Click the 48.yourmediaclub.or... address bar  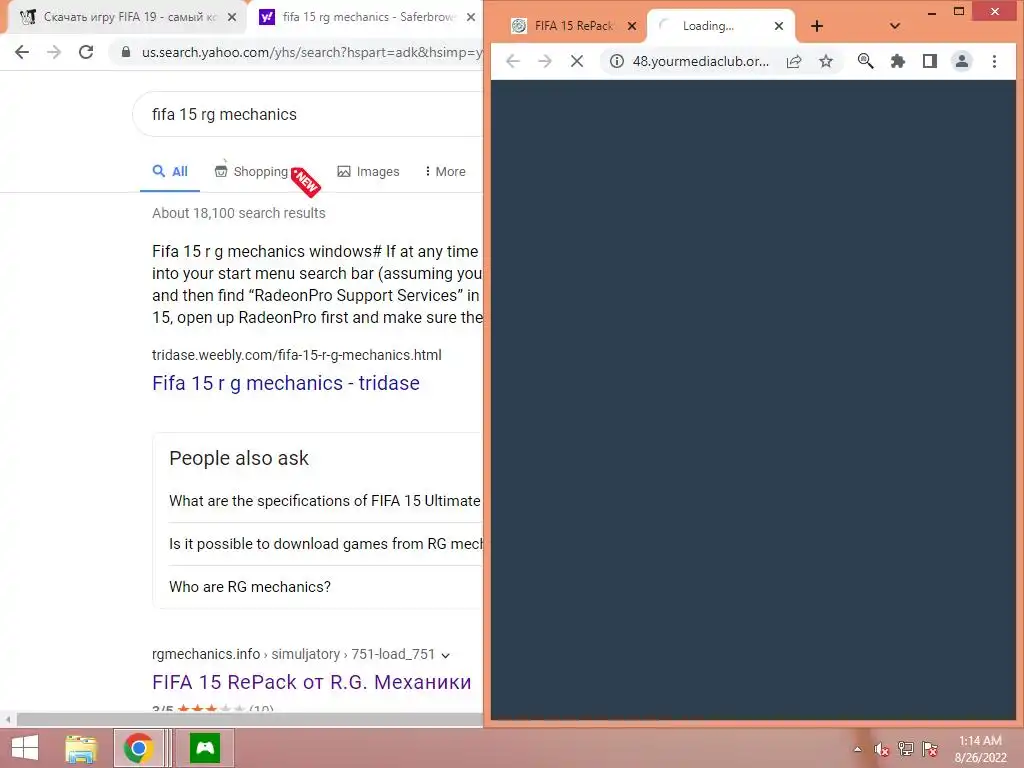click(701, 61)
